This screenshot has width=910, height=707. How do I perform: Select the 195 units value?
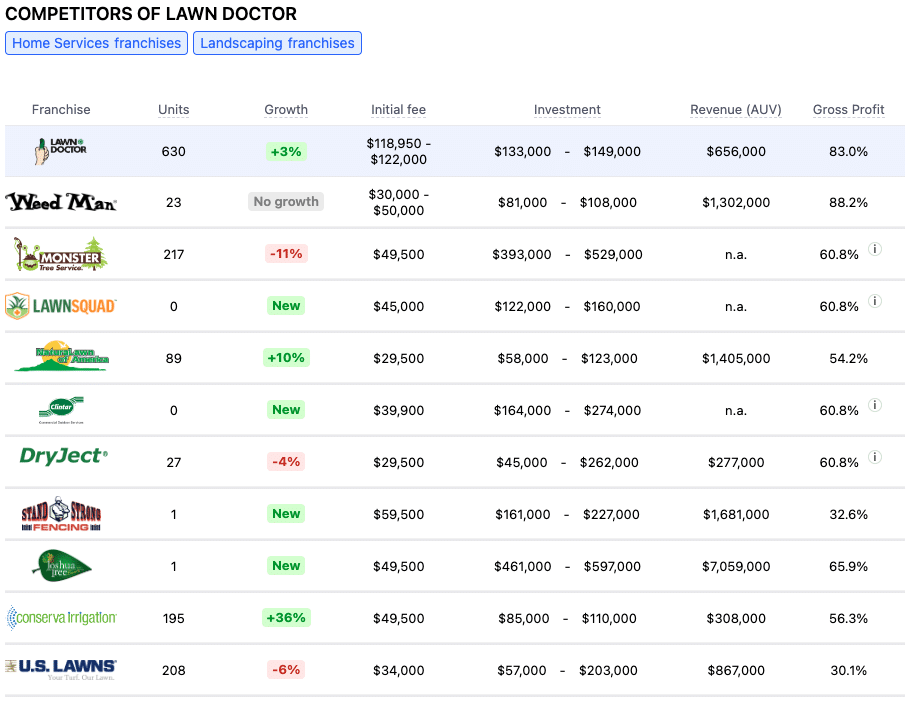click(174, 619)
